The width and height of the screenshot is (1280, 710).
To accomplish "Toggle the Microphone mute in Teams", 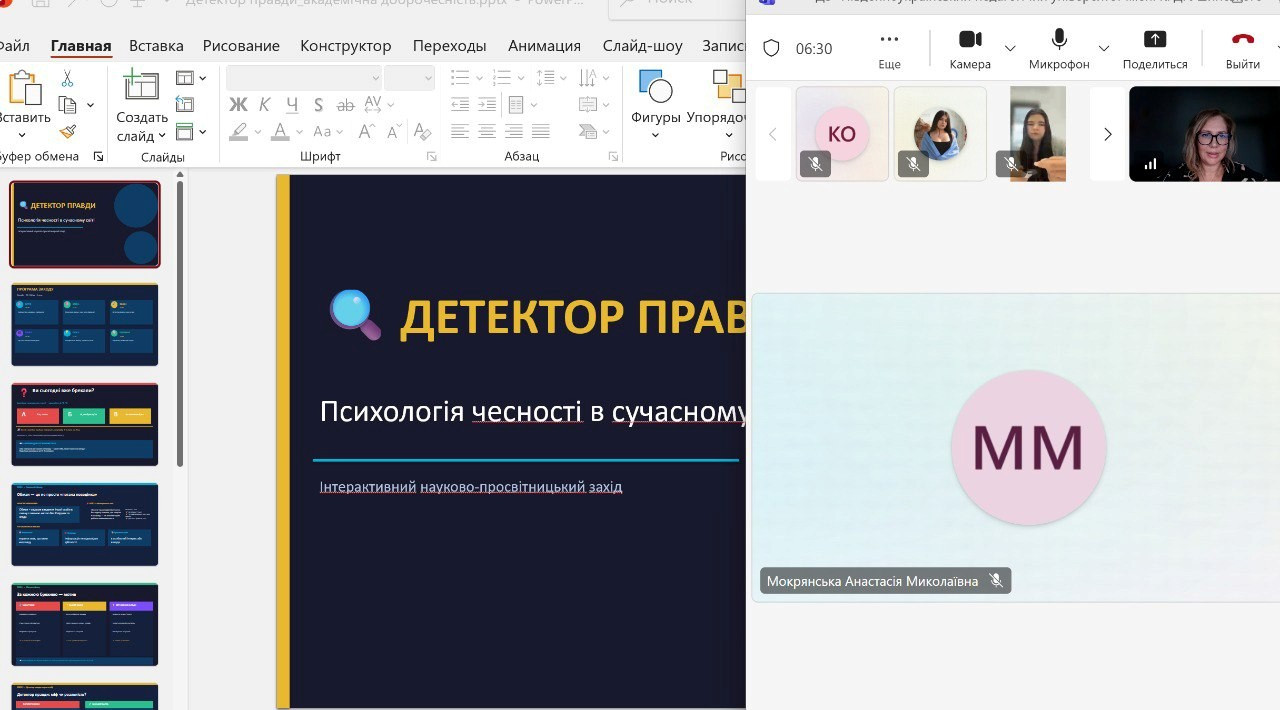I will pyautogui.click(x=1059, y=40).
